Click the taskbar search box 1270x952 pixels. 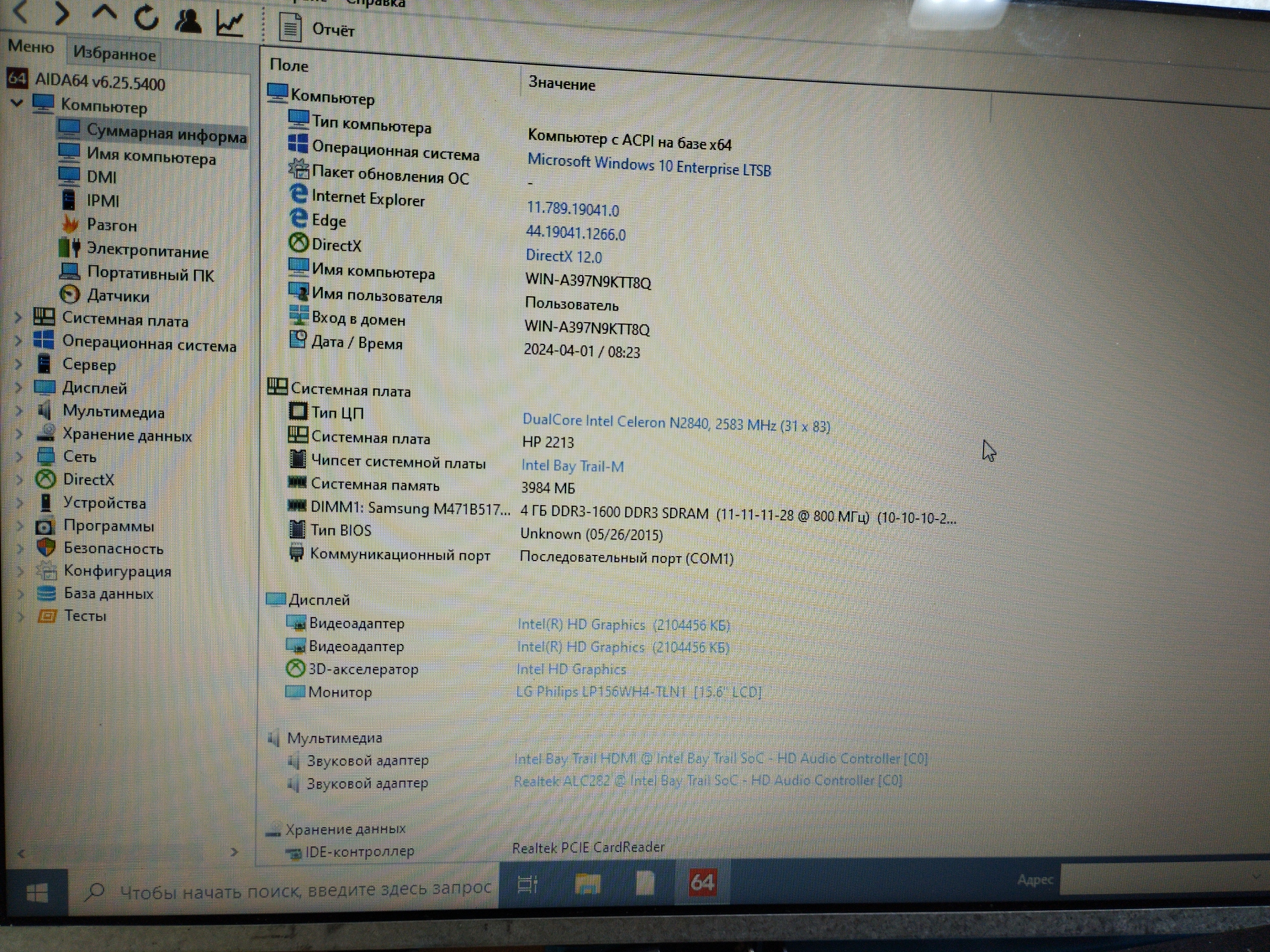pos(283,890)
